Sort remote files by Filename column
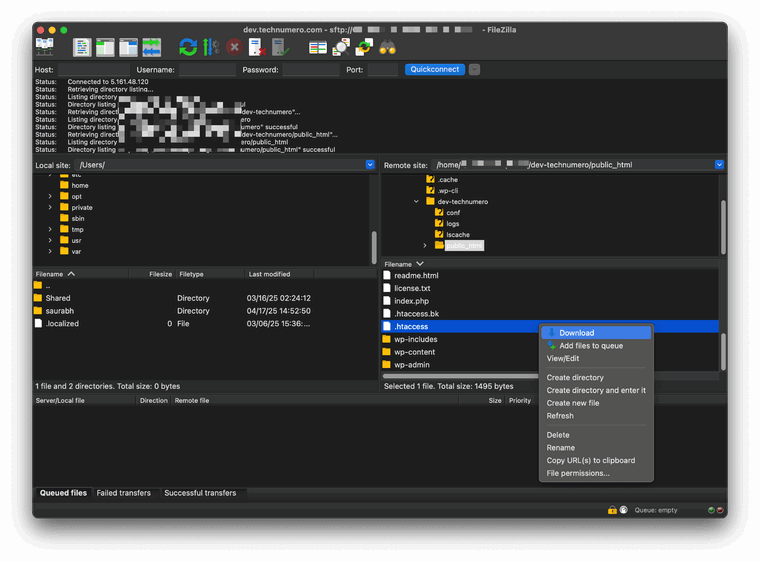The image size is (760, 561). (550, 264)
